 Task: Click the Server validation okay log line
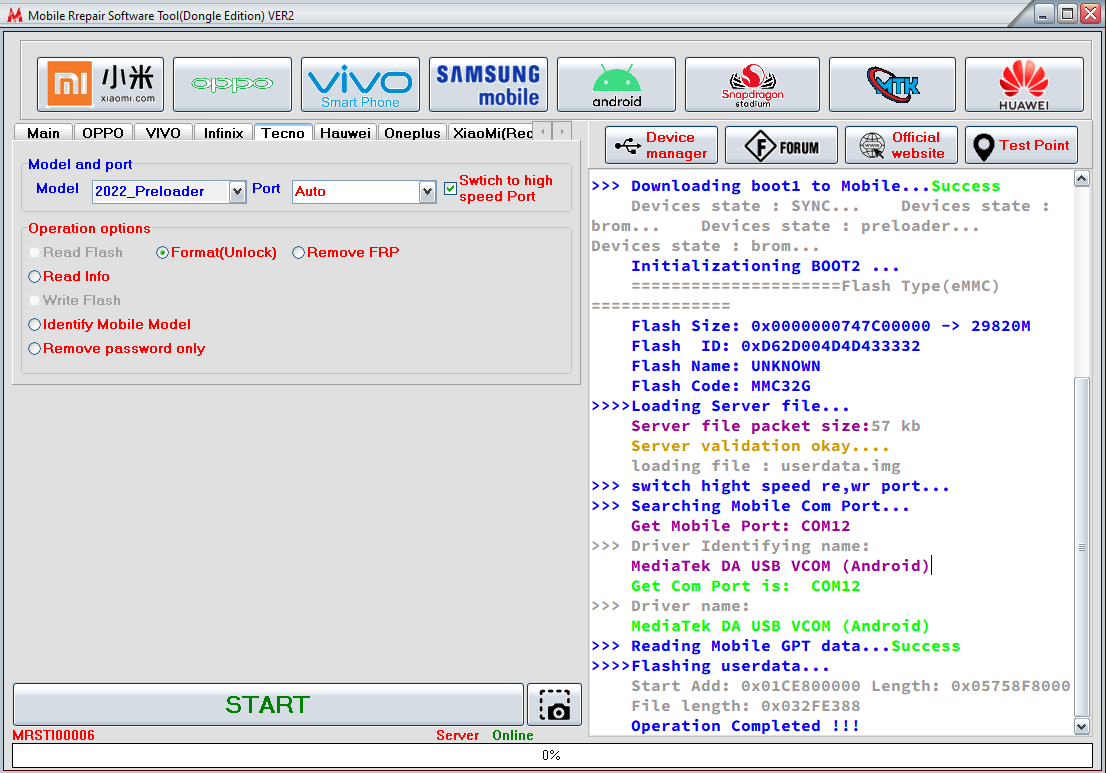(x=760, y=446)
